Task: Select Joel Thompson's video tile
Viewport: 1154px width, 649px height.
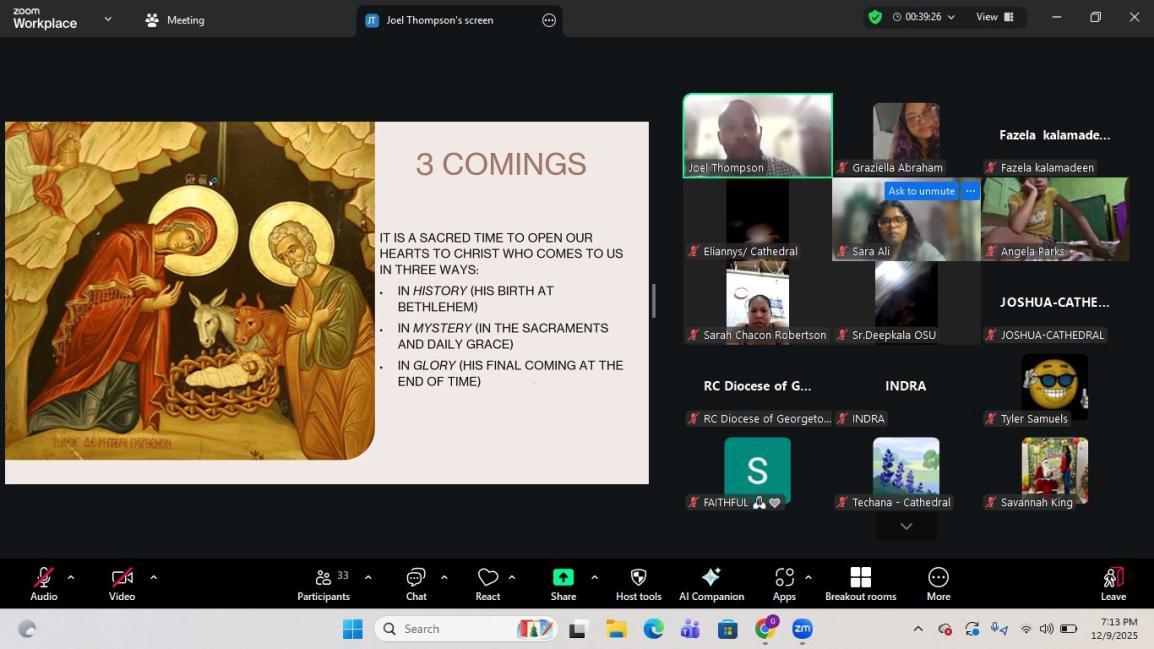Action: click(757, 135)
